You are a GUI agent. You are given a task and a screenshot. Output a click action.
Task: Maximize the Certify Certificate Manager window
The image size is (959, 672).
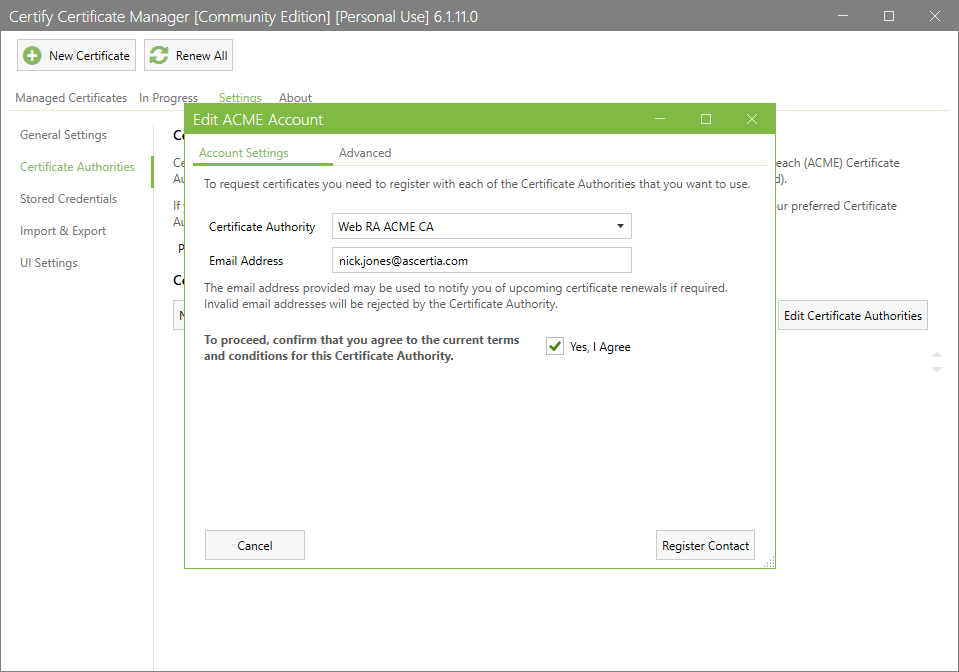point(889,16)
